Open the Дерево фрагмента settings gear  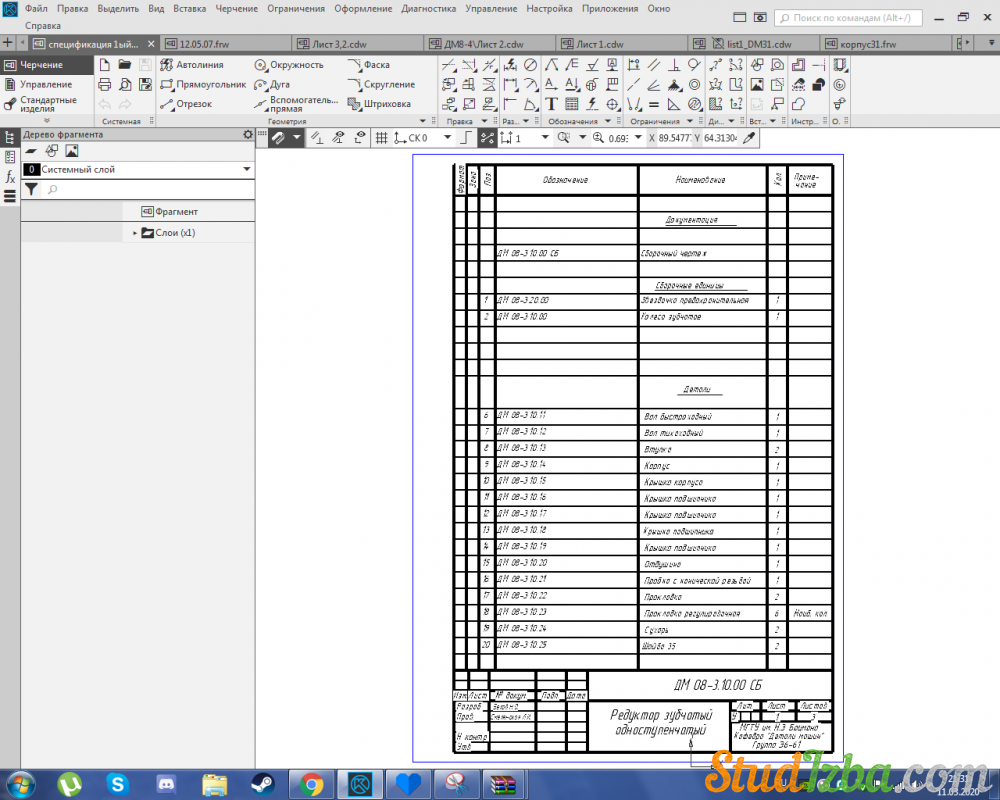(248, 135)
